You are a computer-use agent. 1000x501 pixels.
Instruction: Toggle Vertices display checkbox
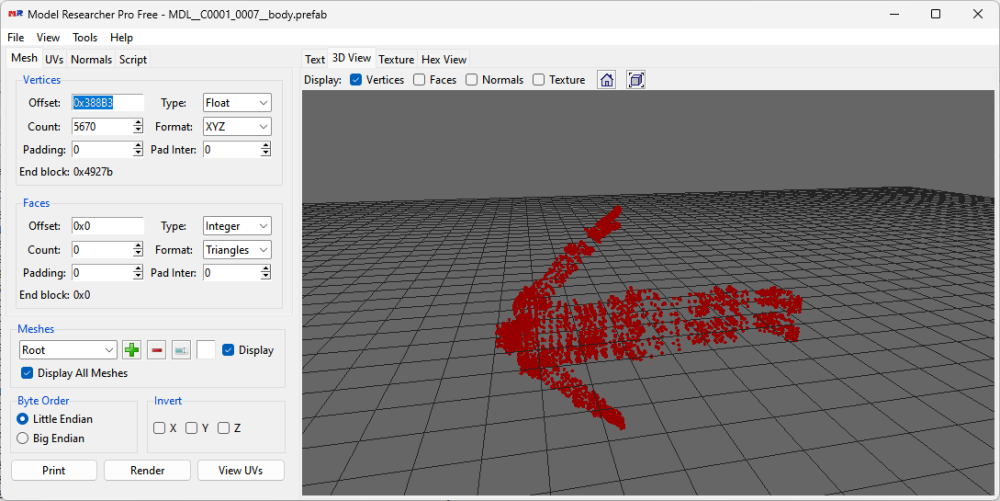click(x=356, y=80)
